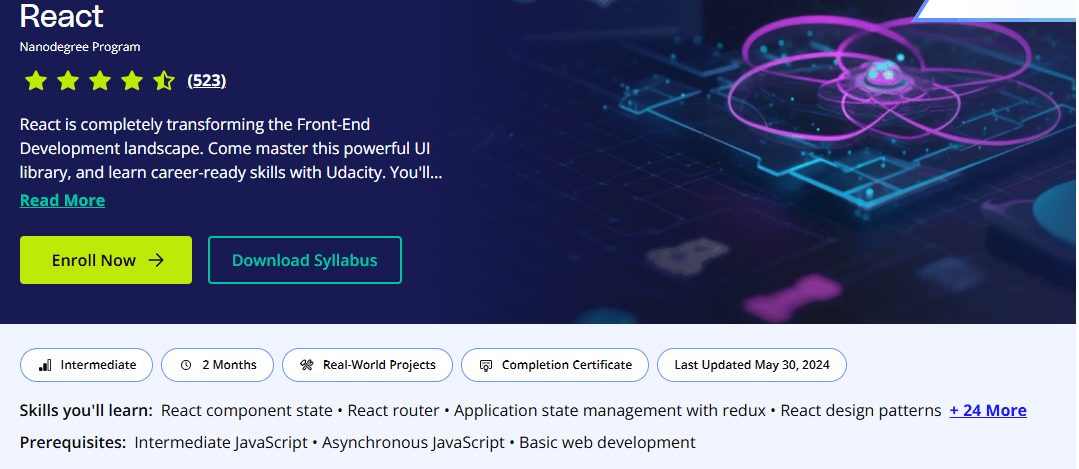Click the React heading title
1079x469 pixels.
[x=61, y=17]
